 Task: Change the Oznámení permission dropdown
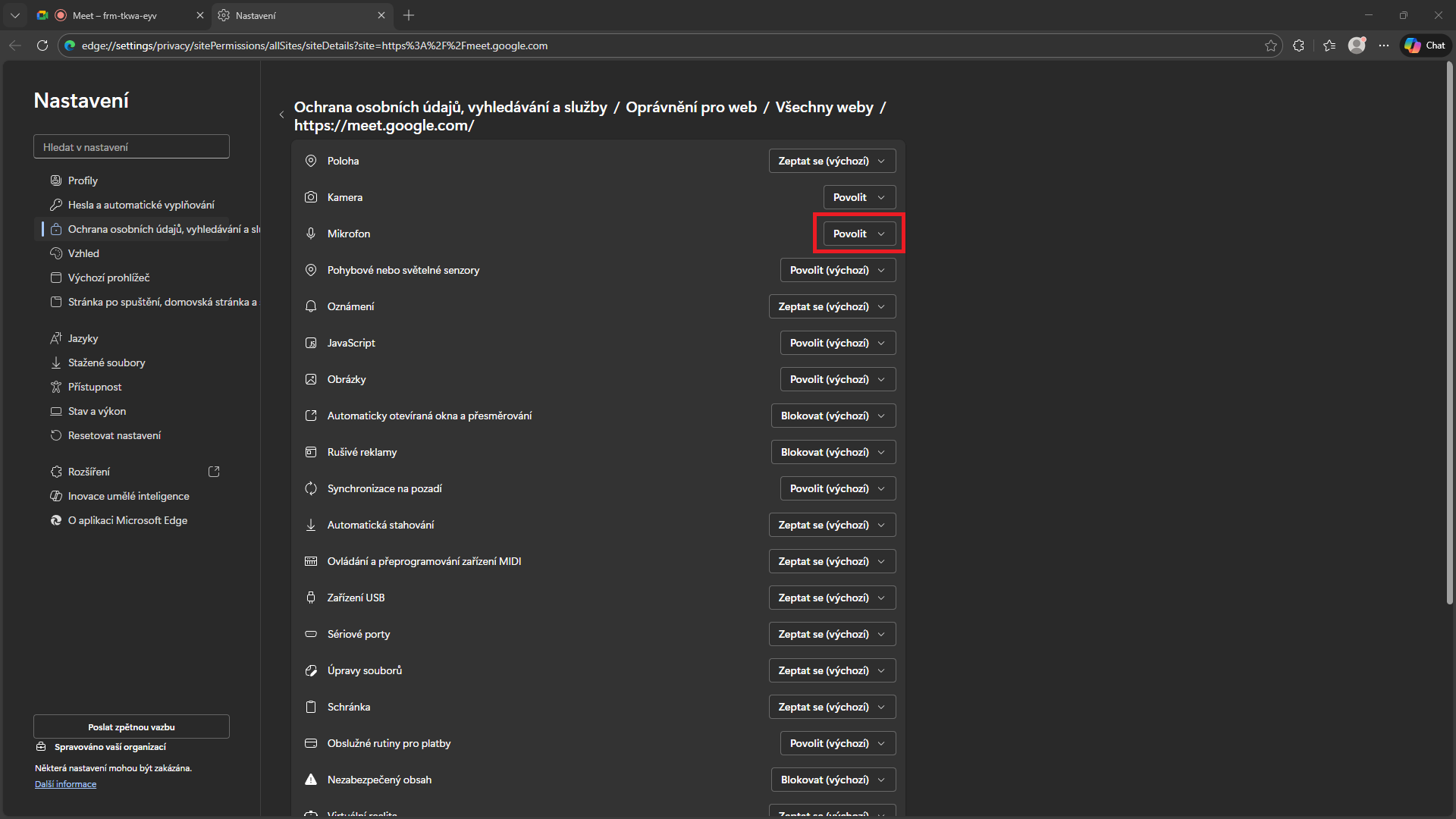(x=832, y=306)
